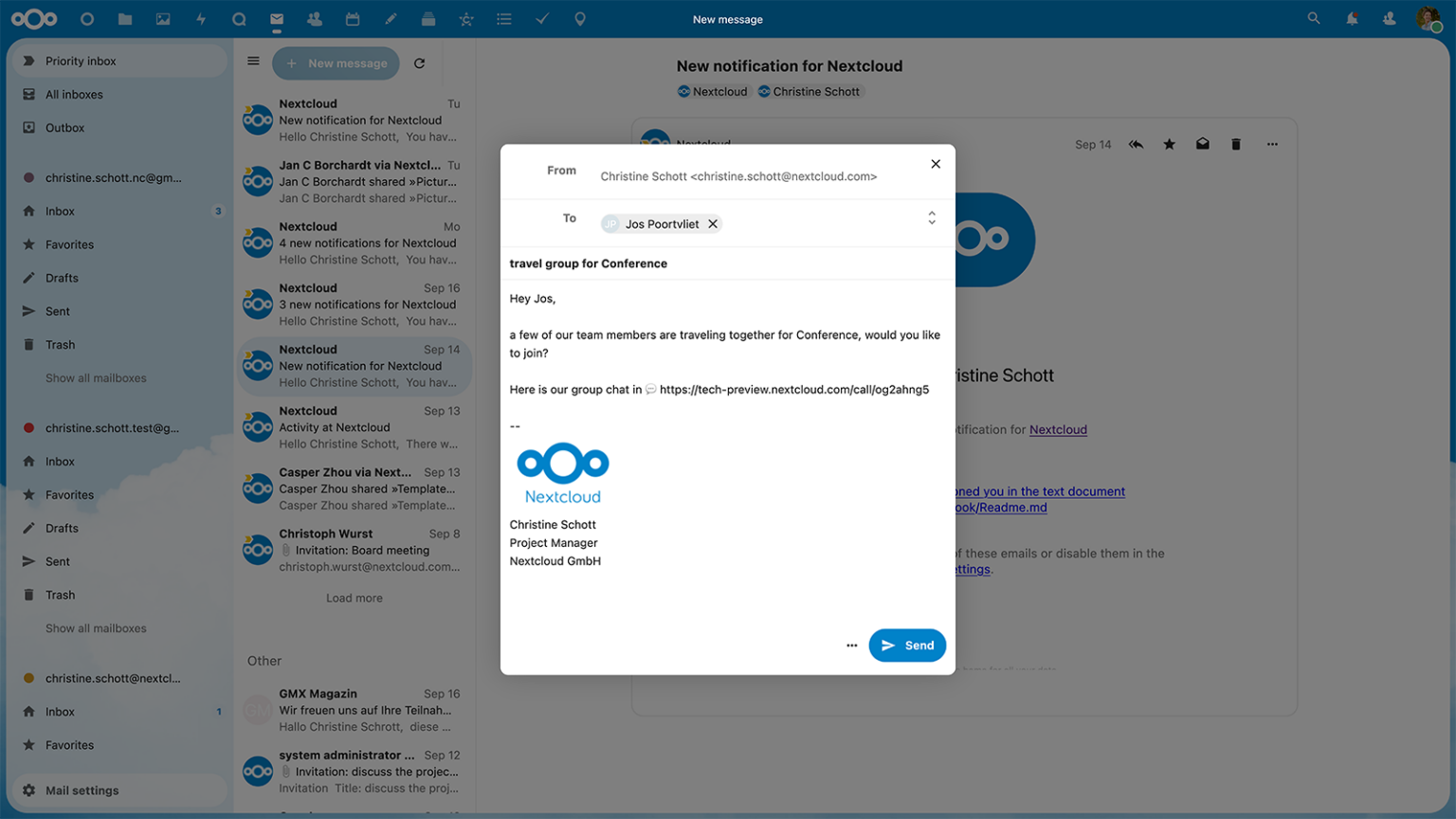Image resolution: width=1456 pixels, height=819 pixels.
Task: Remove Jos Poortvliet from the To field
Action: click(713, 224)
